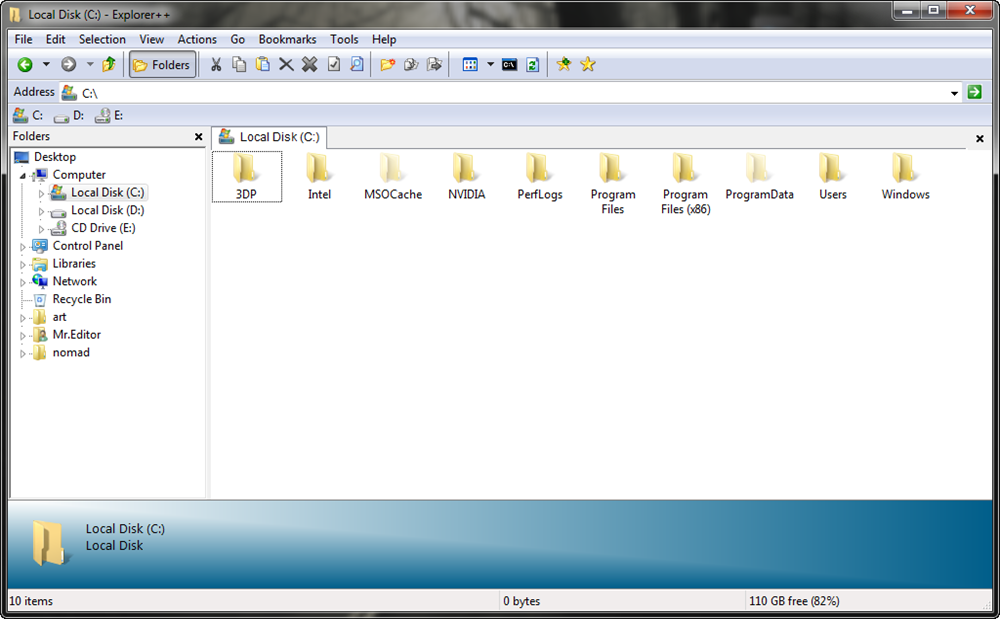Viewport: 1000px width, 619px height.
Task: Click the green Go button beside address
Action: (x=974, y=92)
